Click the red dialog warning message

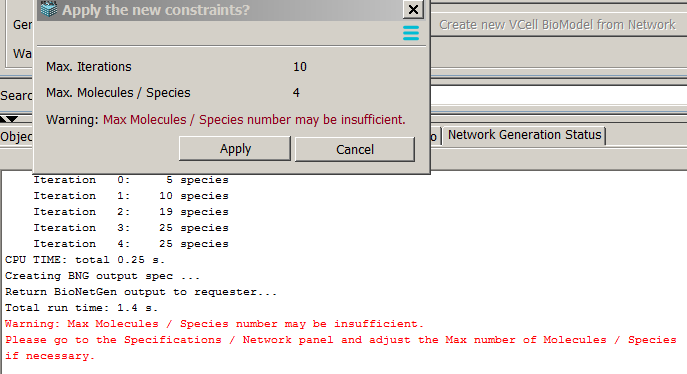point(254,120)
